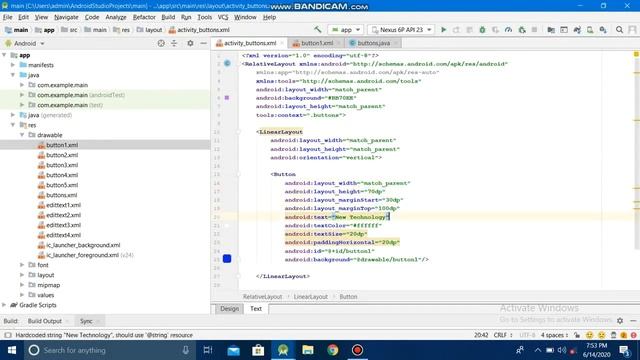This screenshot has width=640, height=360.
Task: Open the Sync tab in Build panel
Action: click(x=86, y=321)
